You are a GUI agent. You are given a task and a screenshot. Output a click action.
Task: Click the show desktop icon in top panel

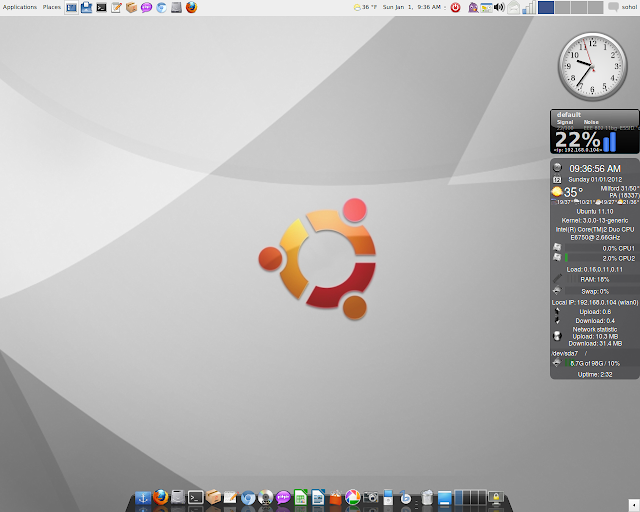pos(71,7)
